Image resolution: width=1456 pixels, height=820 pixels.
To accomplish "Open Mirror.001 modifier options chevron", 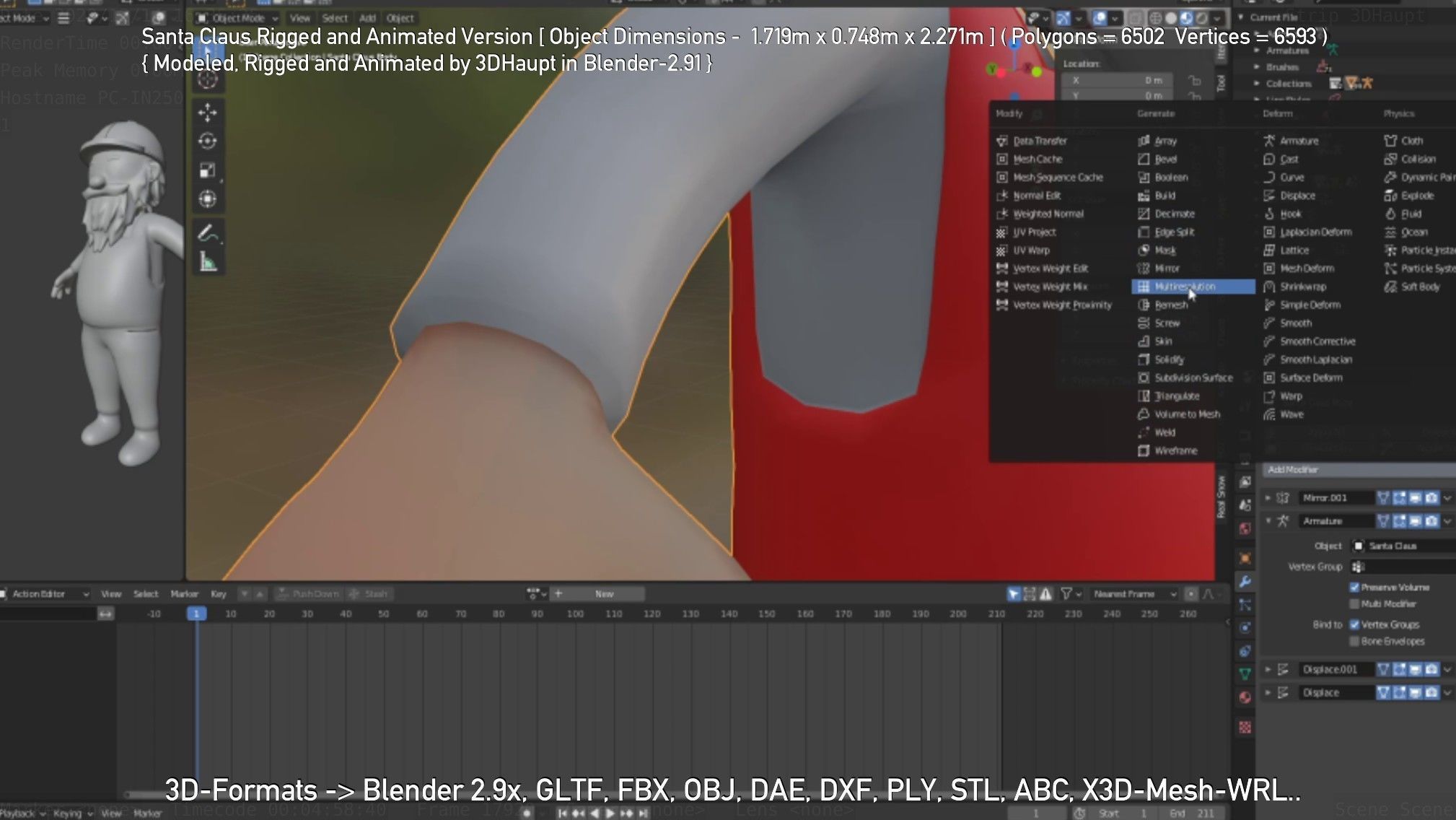I will [1447, 498].
